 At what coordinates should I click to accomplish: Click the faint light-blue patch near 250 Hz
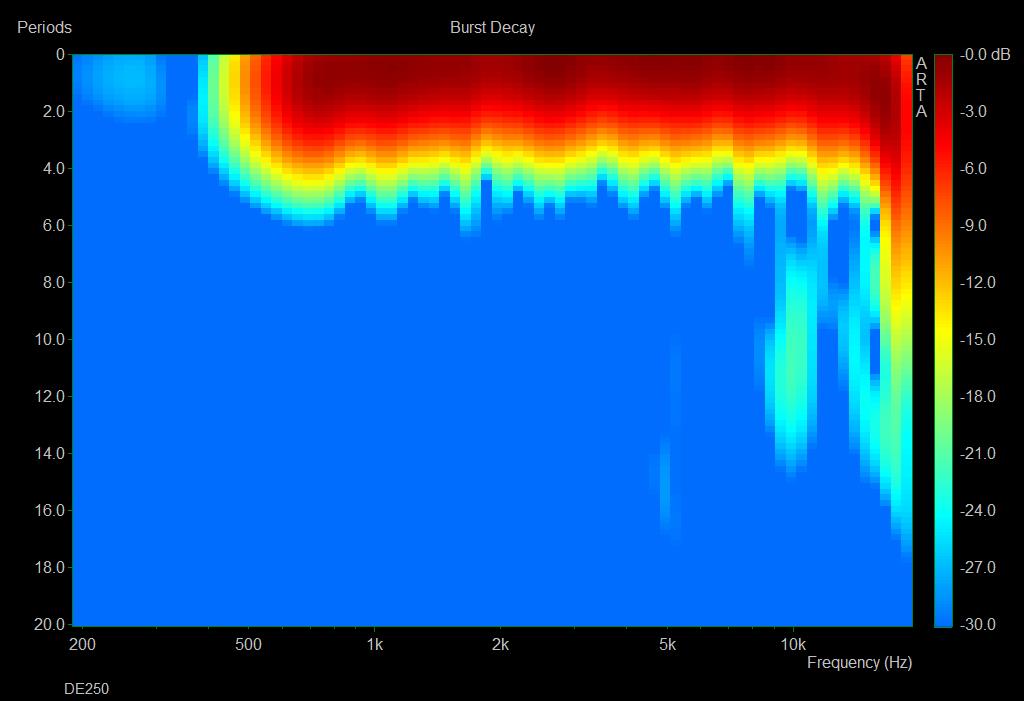point(122,80)
